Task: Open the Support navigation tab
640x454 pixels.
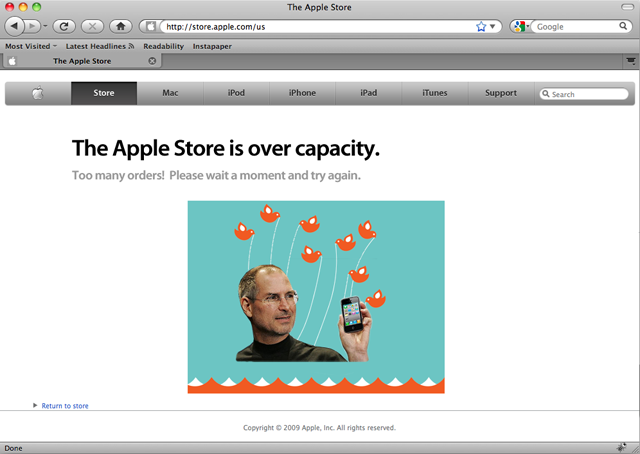Action: pyautogui.click(x=501, y=93)
